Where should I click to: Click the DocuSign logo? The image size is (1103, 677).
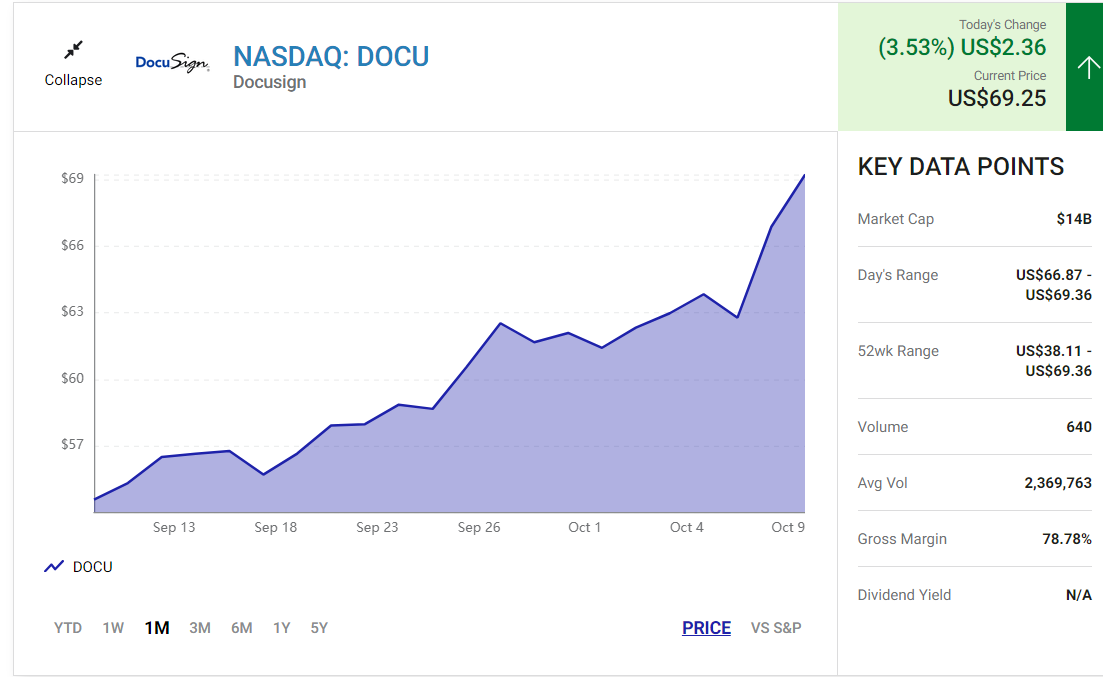click(172, 63)
